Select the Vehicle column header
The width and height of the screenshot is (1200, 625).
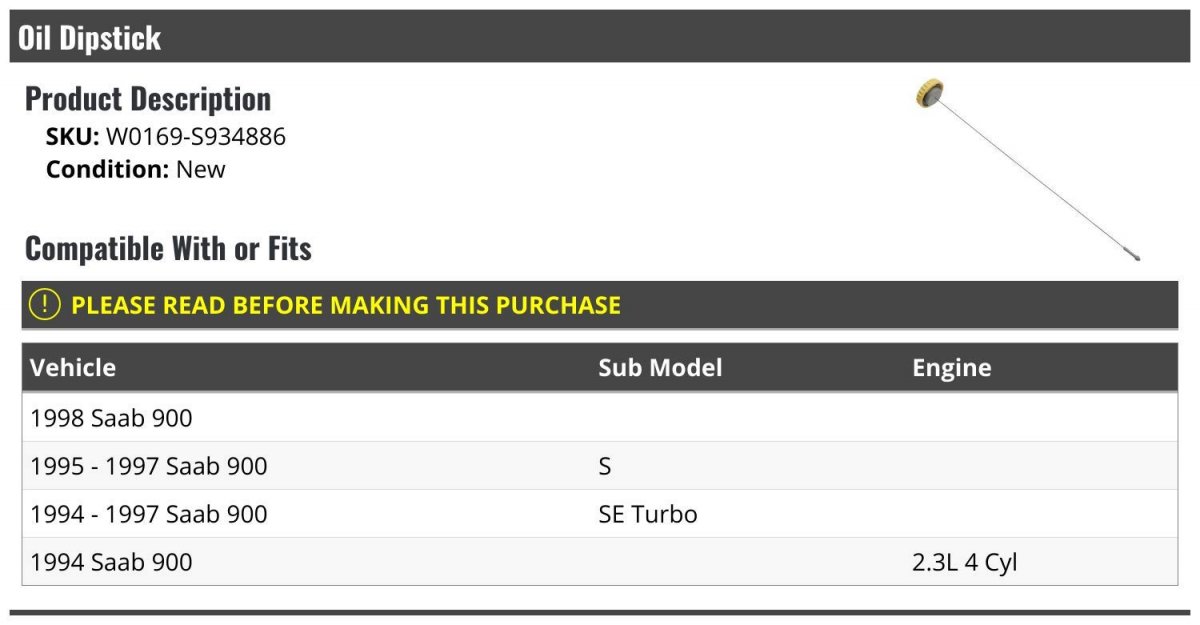point(73,367)
